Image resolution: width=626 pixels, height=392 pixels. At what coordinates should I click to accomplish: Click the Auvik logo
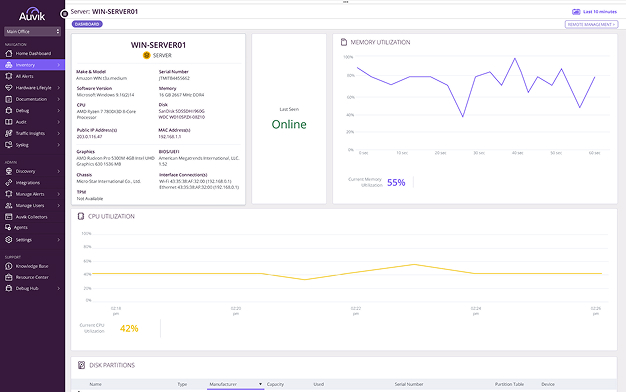pyautogui.click(x=32, y=14)
